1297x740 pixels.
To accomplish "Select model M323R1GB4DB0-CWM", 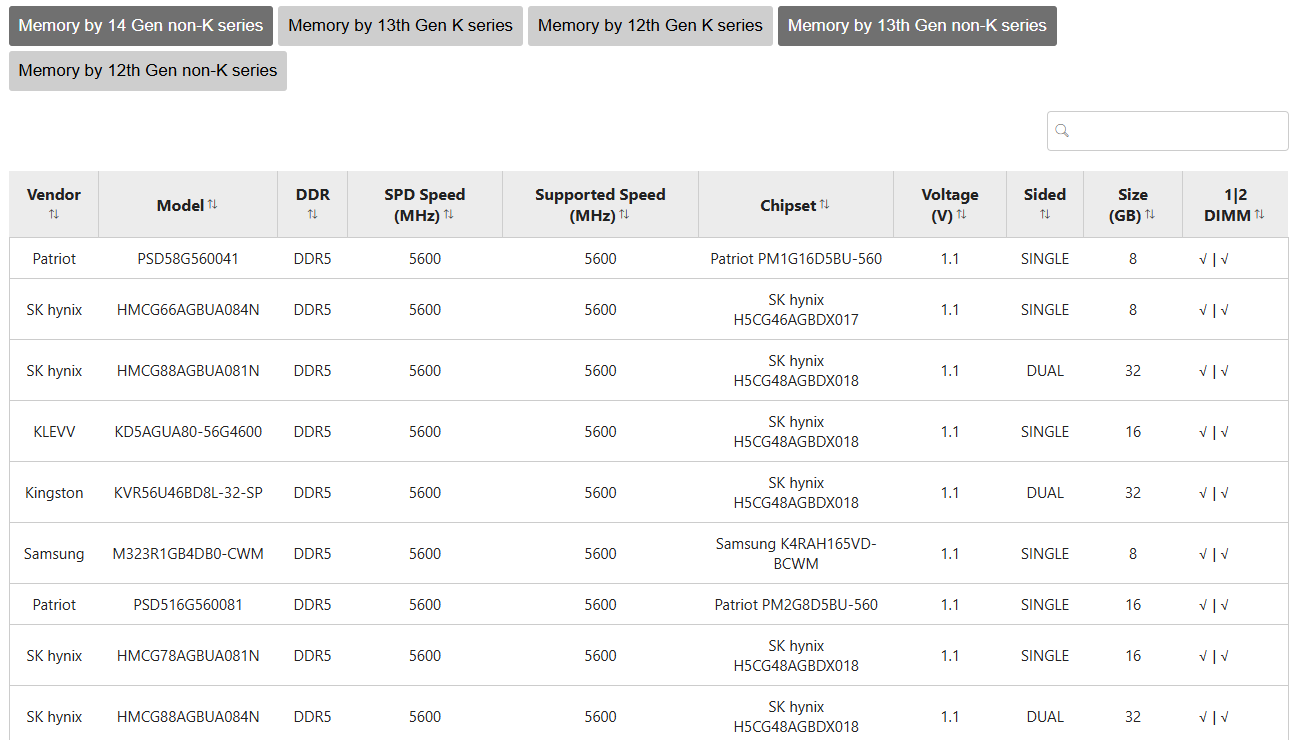I will (188, 554).
